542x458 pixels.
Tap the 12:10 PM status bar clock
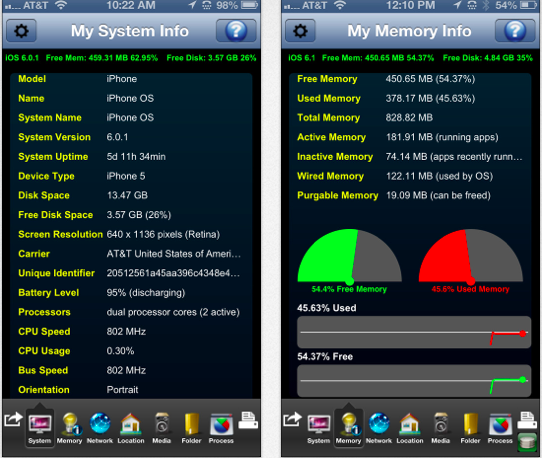coord(410,5)
